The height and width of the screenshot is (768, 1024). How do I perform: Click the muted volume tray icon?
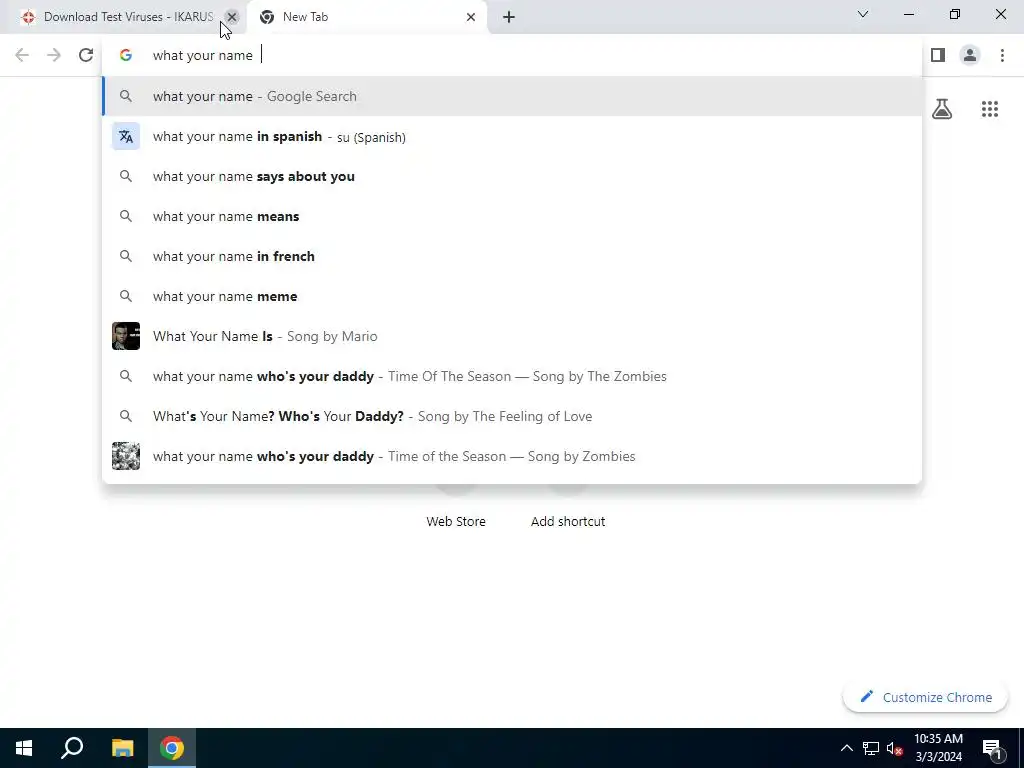coord(895,748)
